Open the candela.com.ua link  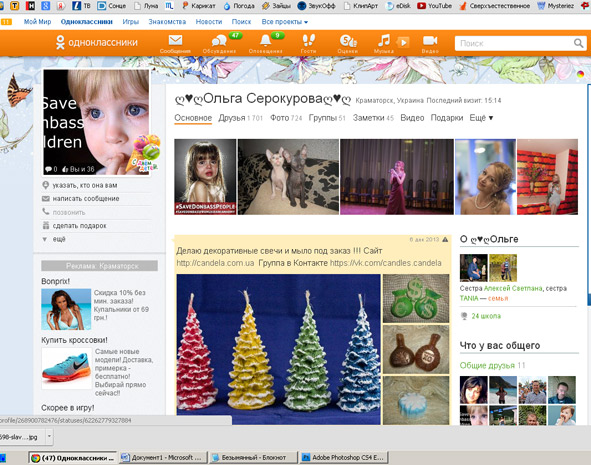[x=215, y=263]
